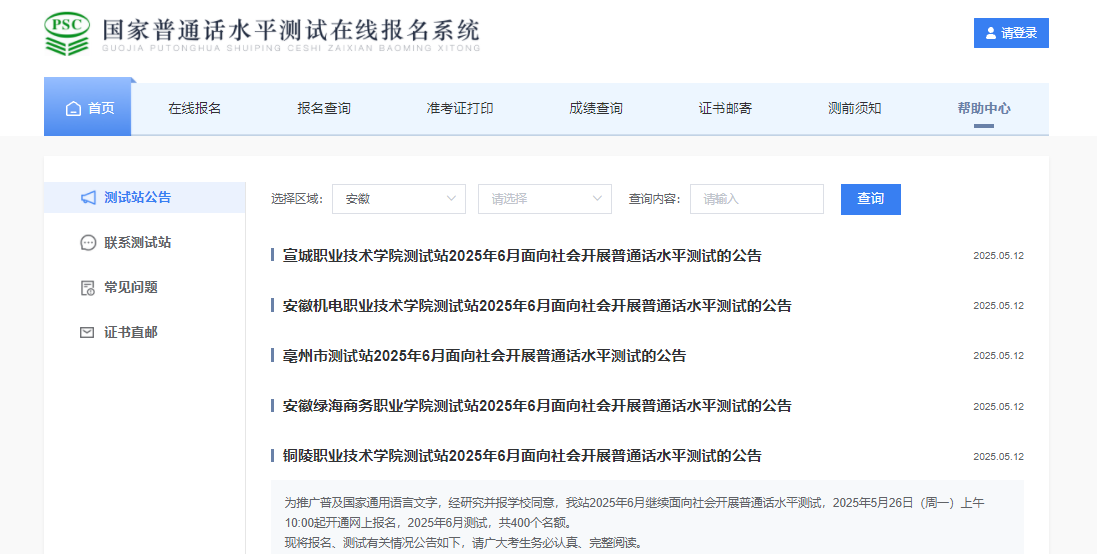This screenshot has width=1097, height=554.
Task: Open the 首页 tab
Action: pos(87,106)
